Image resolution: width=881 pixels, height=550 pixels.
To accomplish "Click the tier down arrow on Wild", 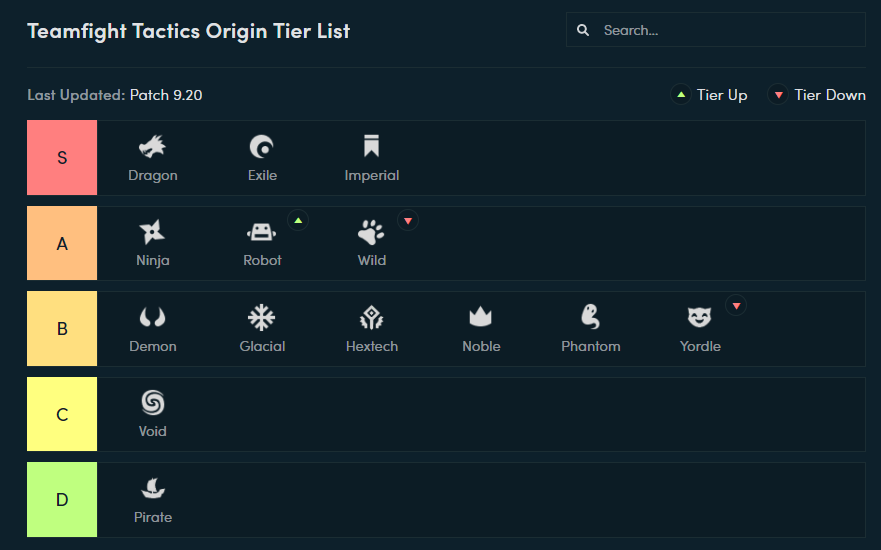I will [408, 221].
